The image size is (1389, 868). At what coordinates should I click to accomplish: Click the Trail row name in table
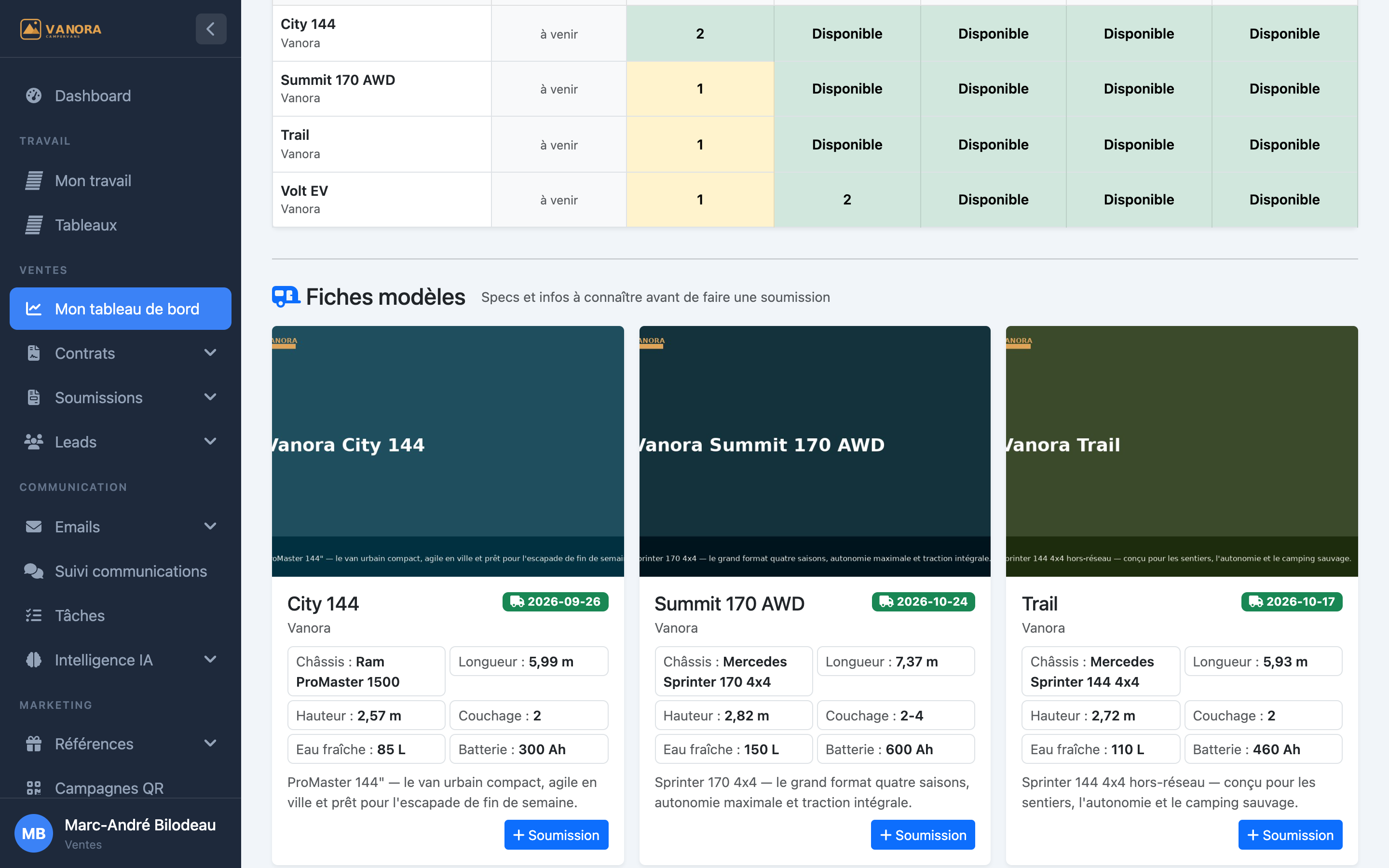tap(295, 135)
